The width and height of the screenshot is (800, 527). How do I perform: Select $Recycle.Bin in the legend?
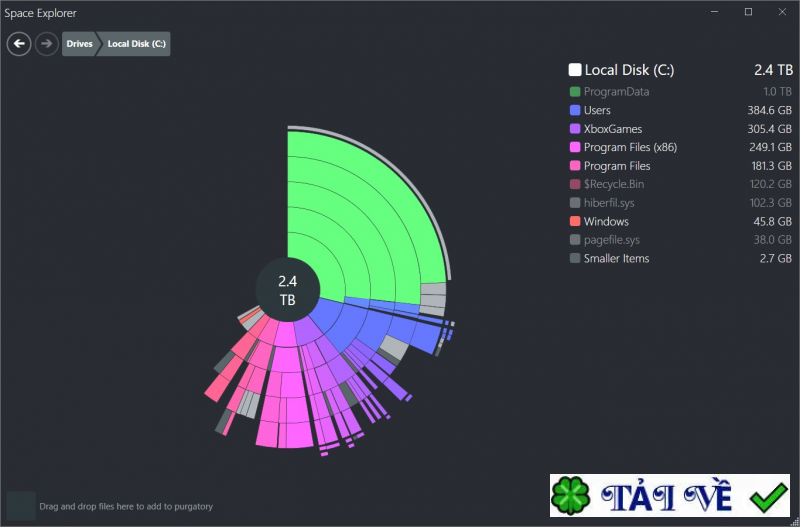614,184
